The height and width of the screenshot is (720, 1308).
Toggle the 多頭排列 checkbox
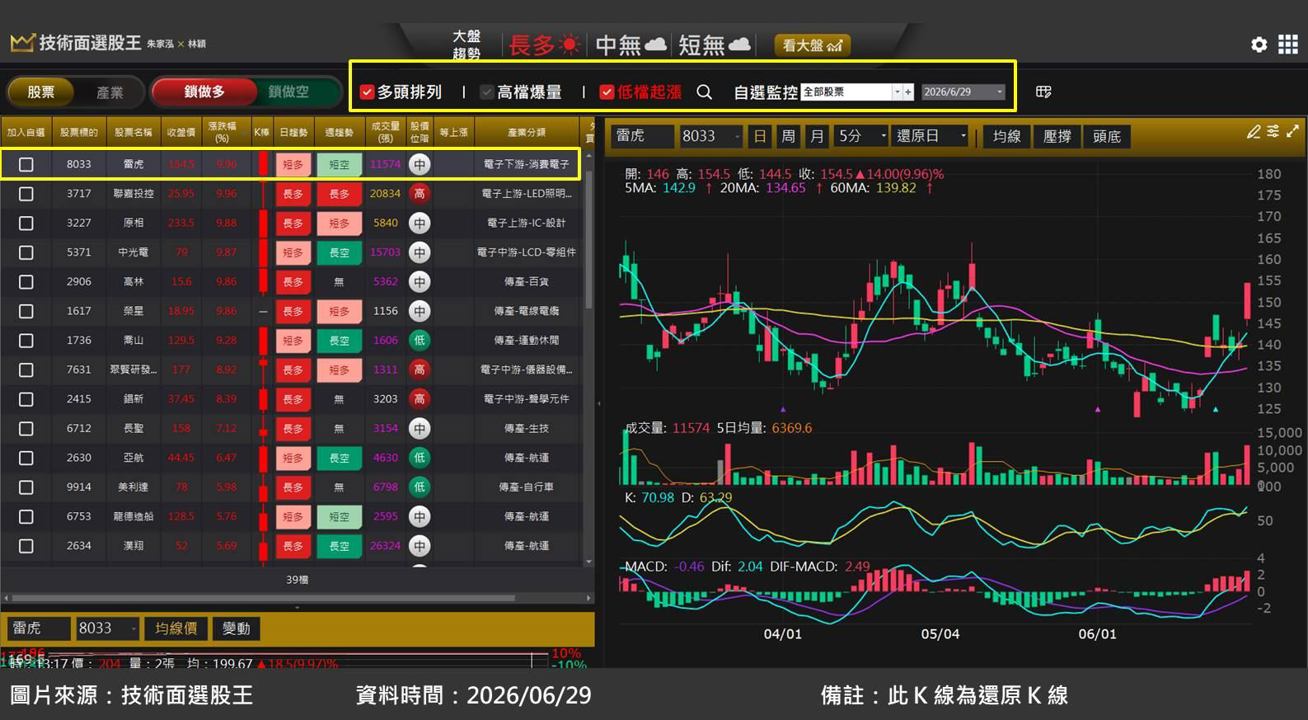367,92
